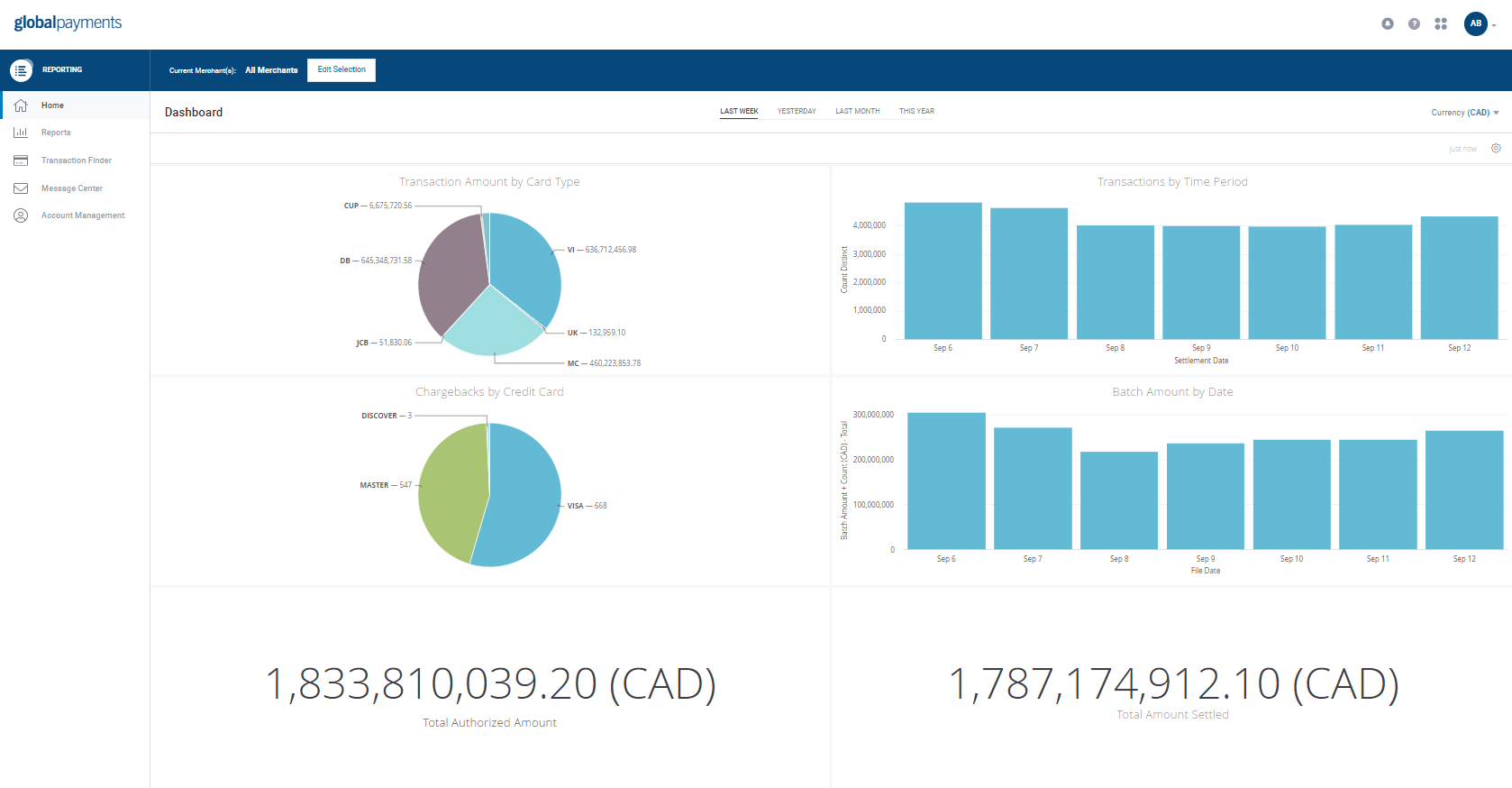Open the Transaction Finder card icon
Screen dimensions: 1512x788
coord(21,160)
